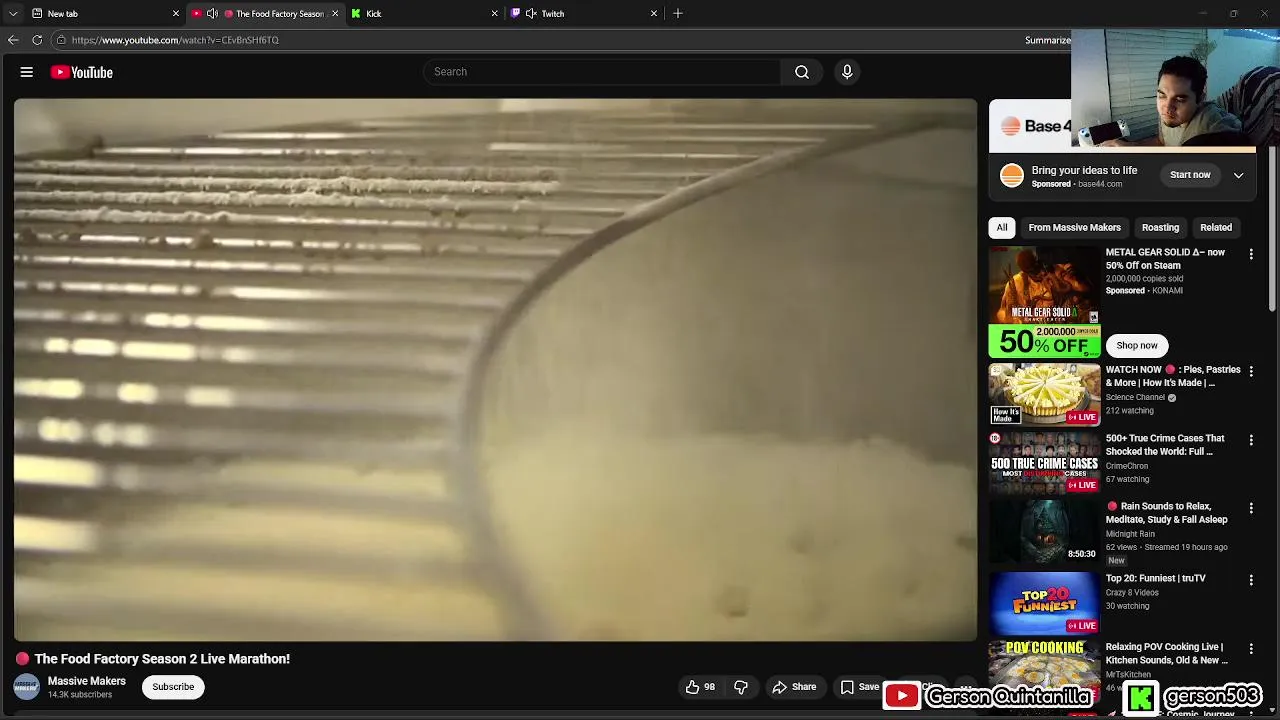Open options for Pies, Pastries video
The width and height of the screenshot is (1280, 720).
tap(1251, 371)
